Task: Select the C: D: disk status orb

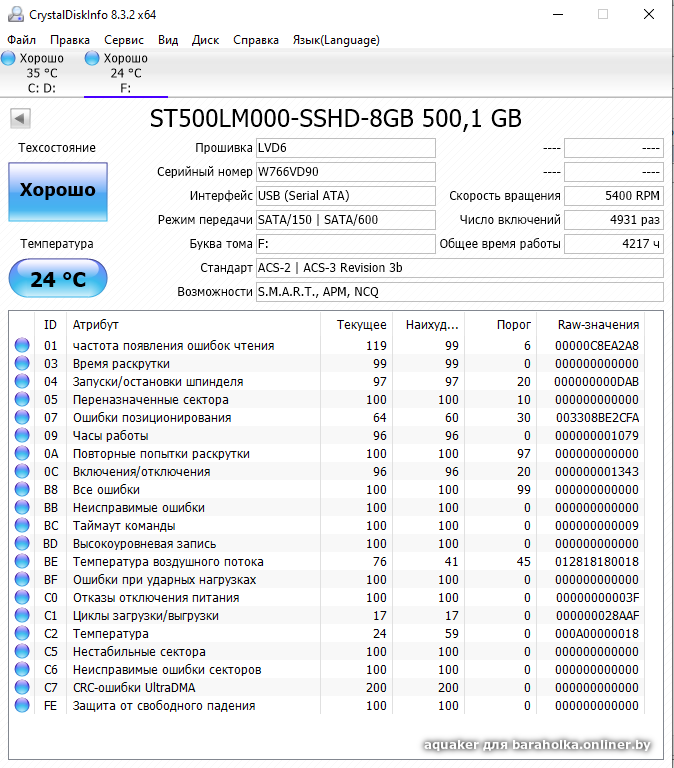Action: click(x=8, y=58)
